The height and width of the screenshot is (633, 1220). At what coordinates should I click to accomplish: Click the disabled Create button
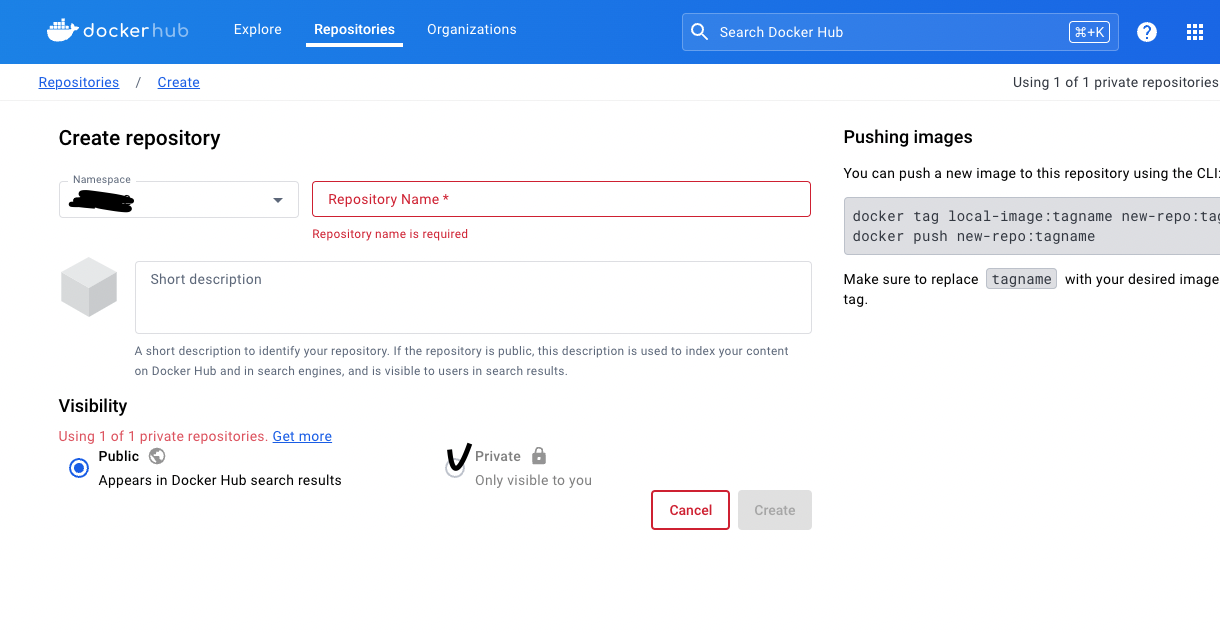tap(775, 510)
